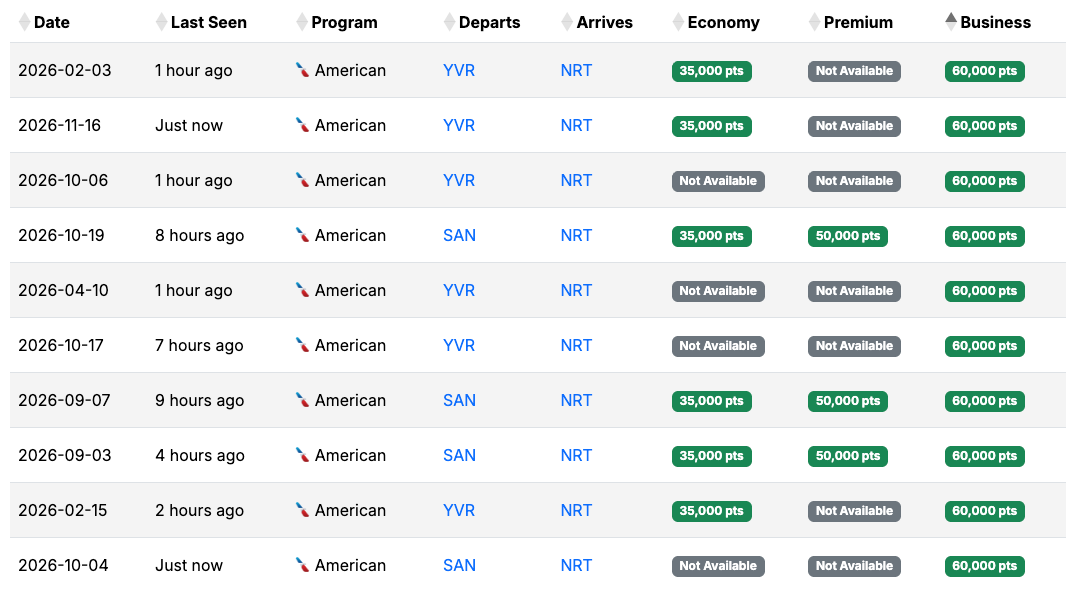Click the NRT arrival link on the 2026-10-19 row
Screen dimensions: 1066x592
576,235
